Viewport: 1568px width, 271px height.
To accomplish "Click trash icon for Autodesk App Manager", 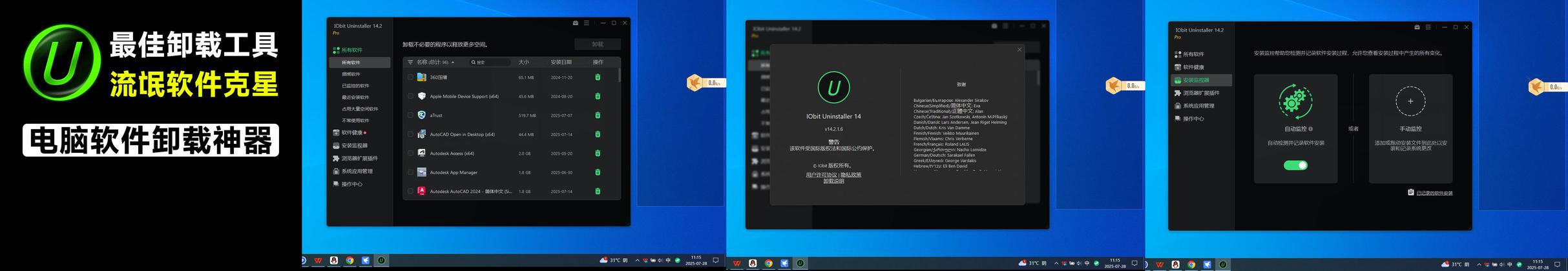I will click(x=598, y=172).
